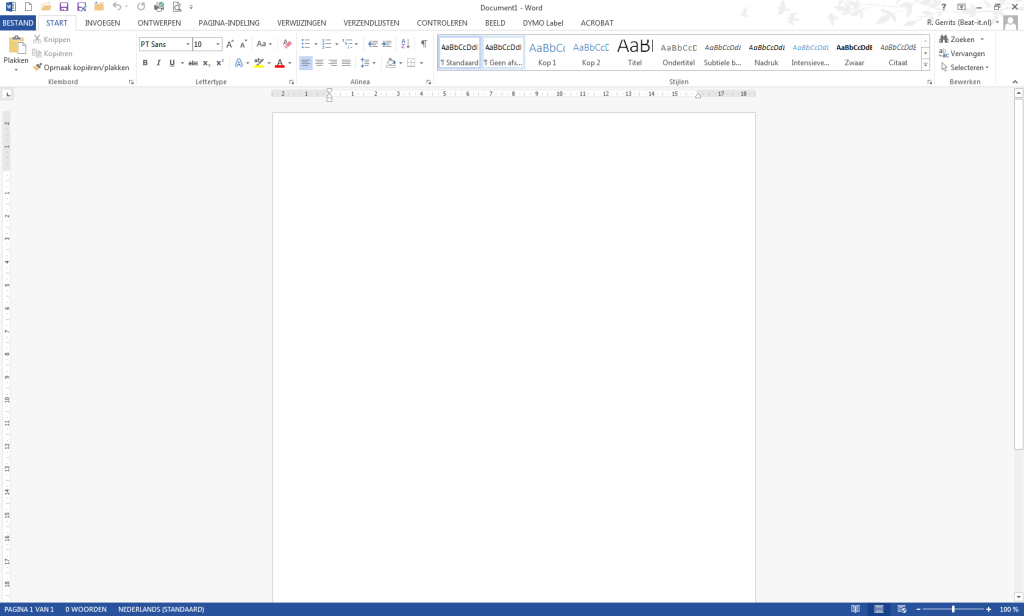Viewport: 1024px width, 616px height.
Task: Select print layout view in status bar
Action: click(x=879, y=609)
